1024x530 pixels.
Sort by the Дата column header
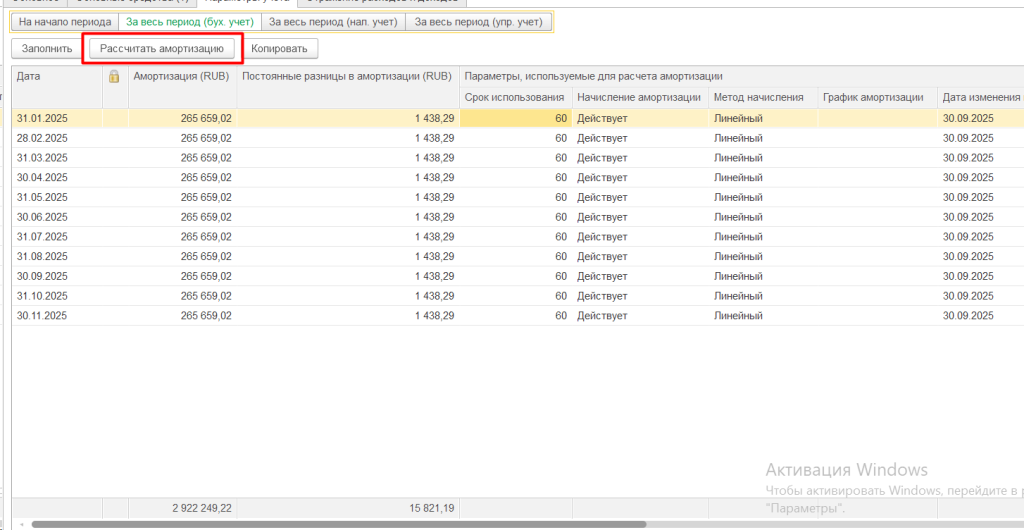pyautogui.click(x=56, y=76)
